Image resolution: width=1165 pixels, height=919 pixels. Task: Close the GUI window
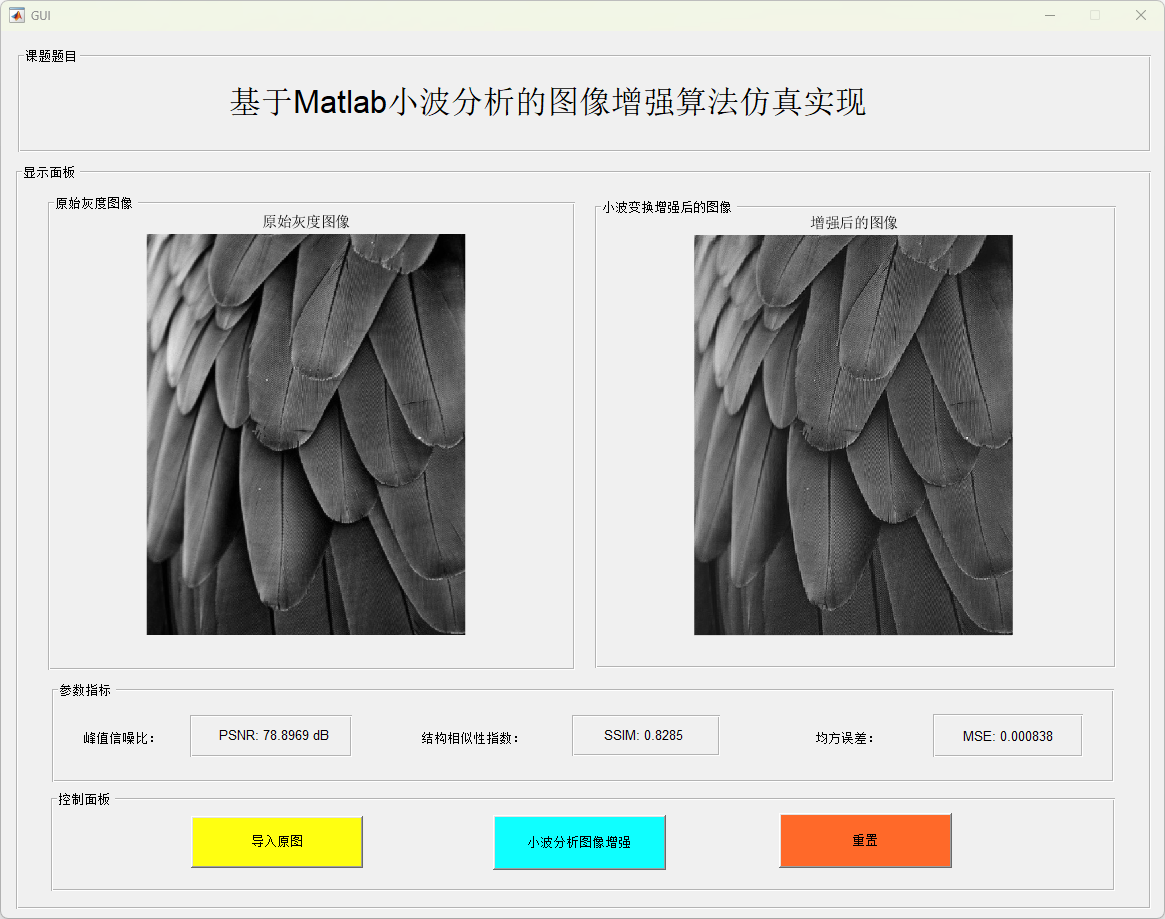tap(1140, 16)
